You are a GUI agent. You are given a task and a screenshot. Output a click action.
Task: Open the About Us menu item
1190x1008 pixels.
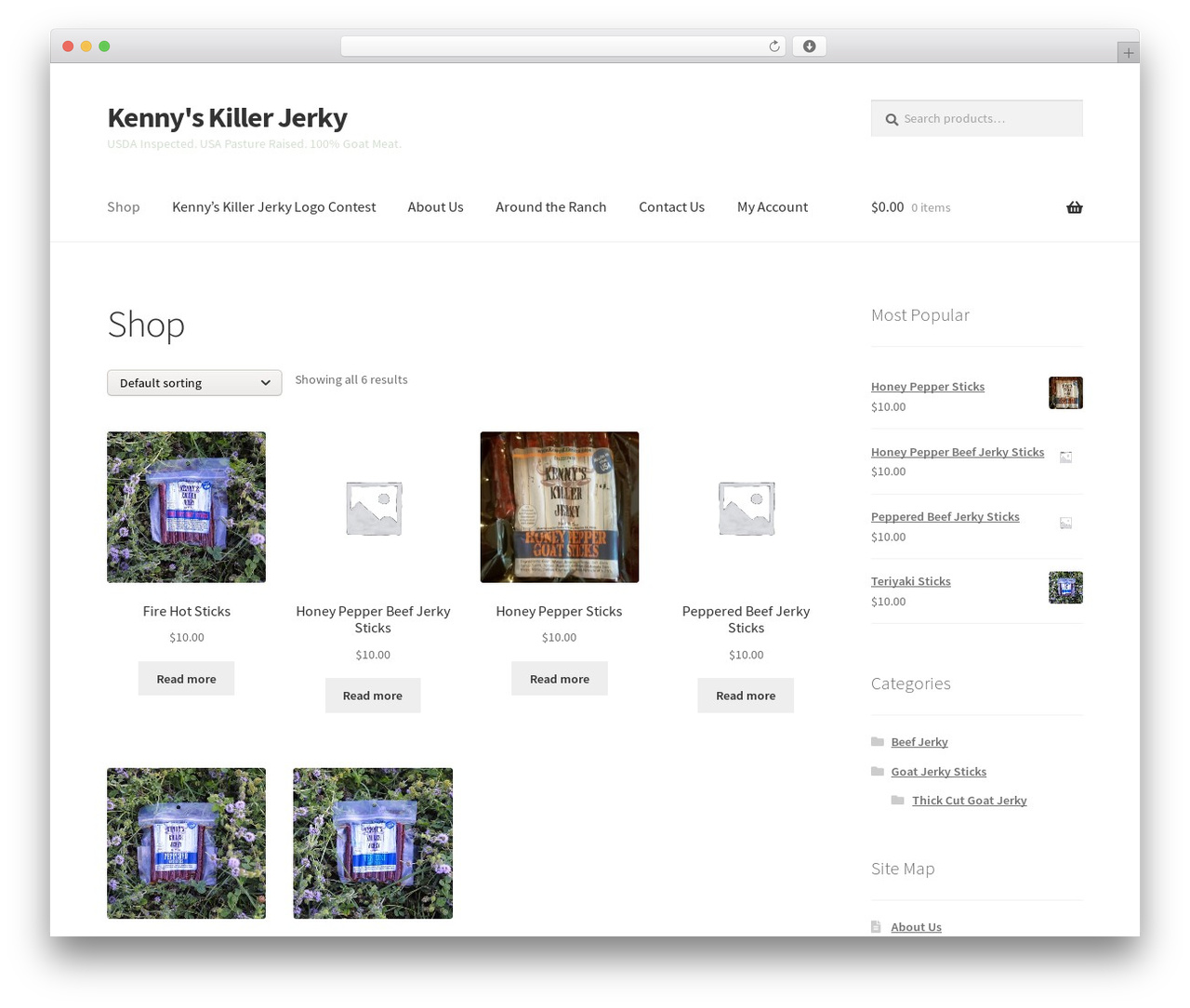[435, 207]
